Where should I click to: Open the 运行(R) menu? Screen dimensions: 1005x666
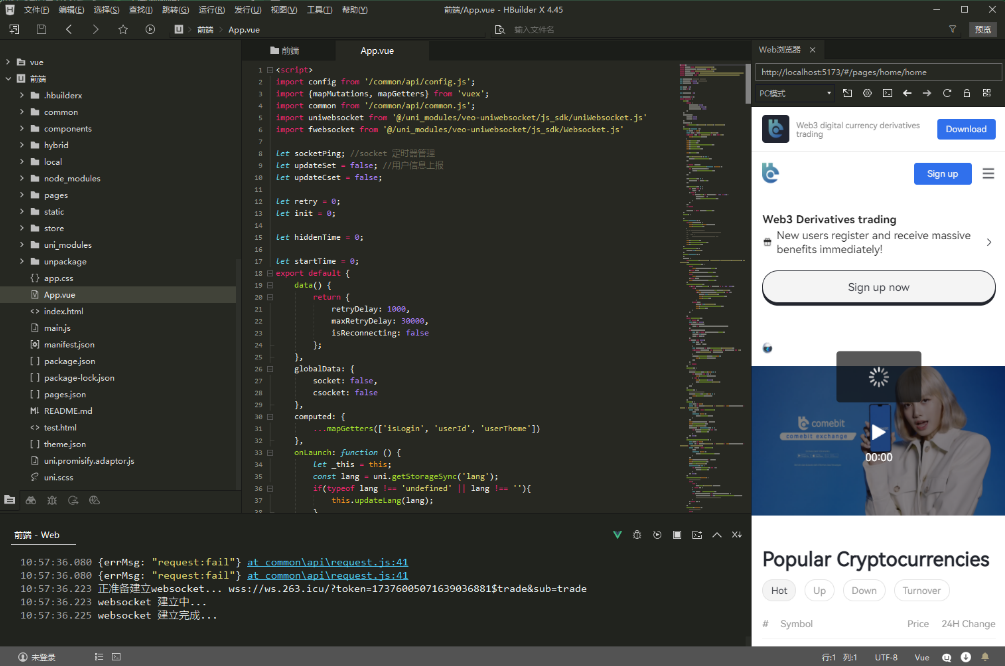(211, 9)
